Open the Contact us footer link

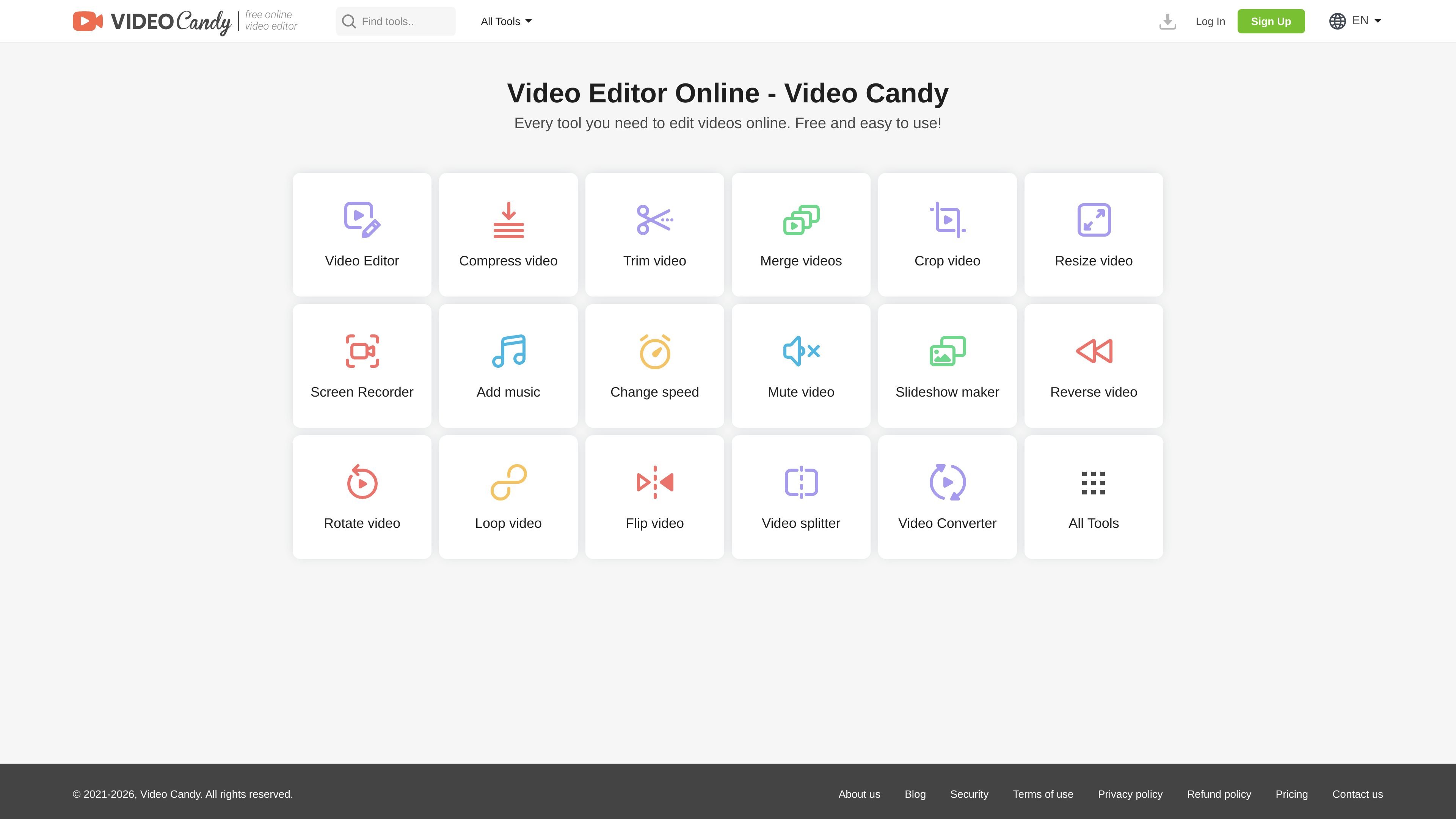click(x=1358, y=794)
